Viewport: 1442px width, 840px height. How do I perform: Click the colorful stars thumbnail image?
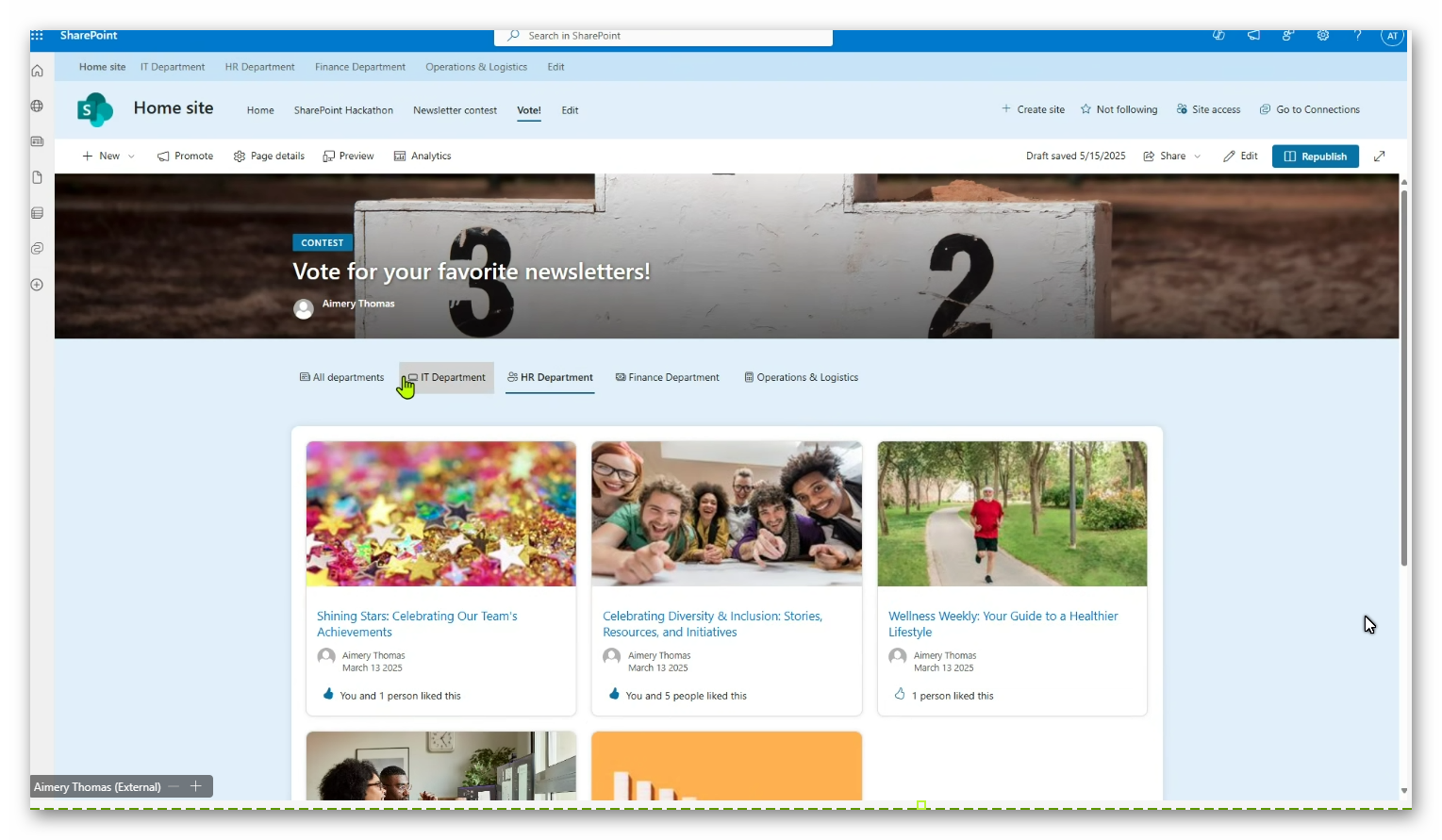coord(440,514)
